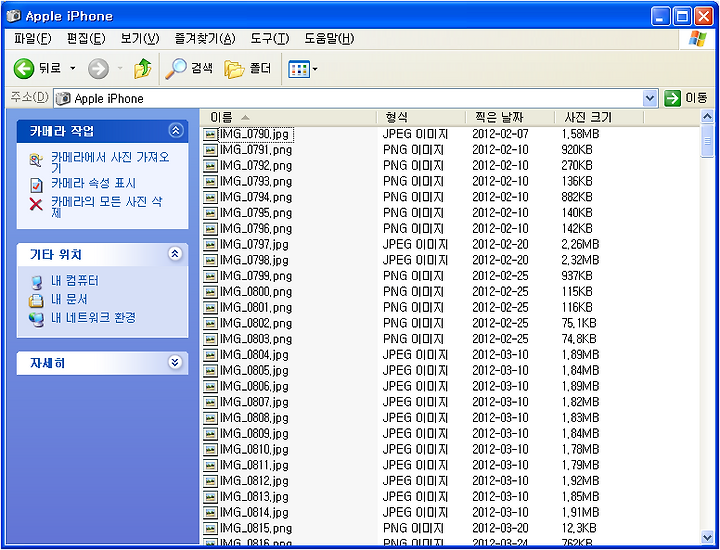Select the IMG_0791.png image icon

tap(210, 150)
